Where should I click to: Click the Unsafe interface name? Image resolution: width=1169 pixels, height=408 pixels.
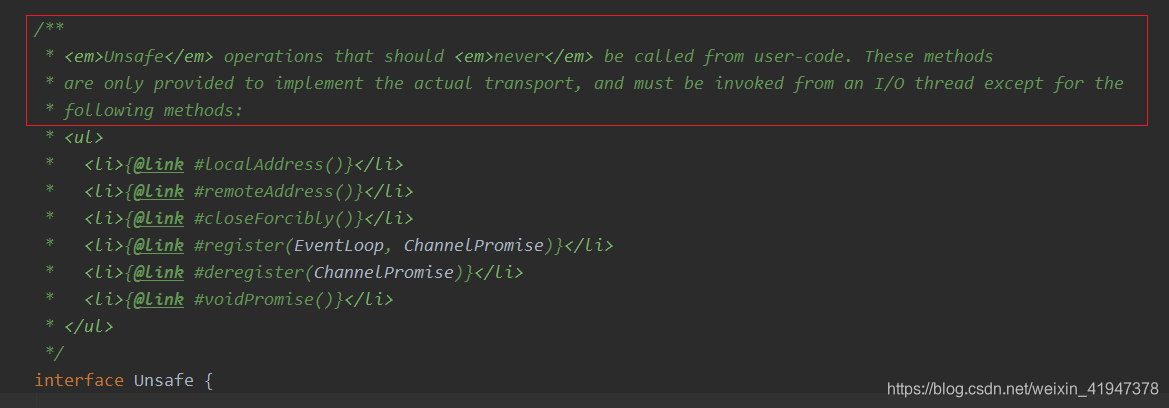pos(163,380)
